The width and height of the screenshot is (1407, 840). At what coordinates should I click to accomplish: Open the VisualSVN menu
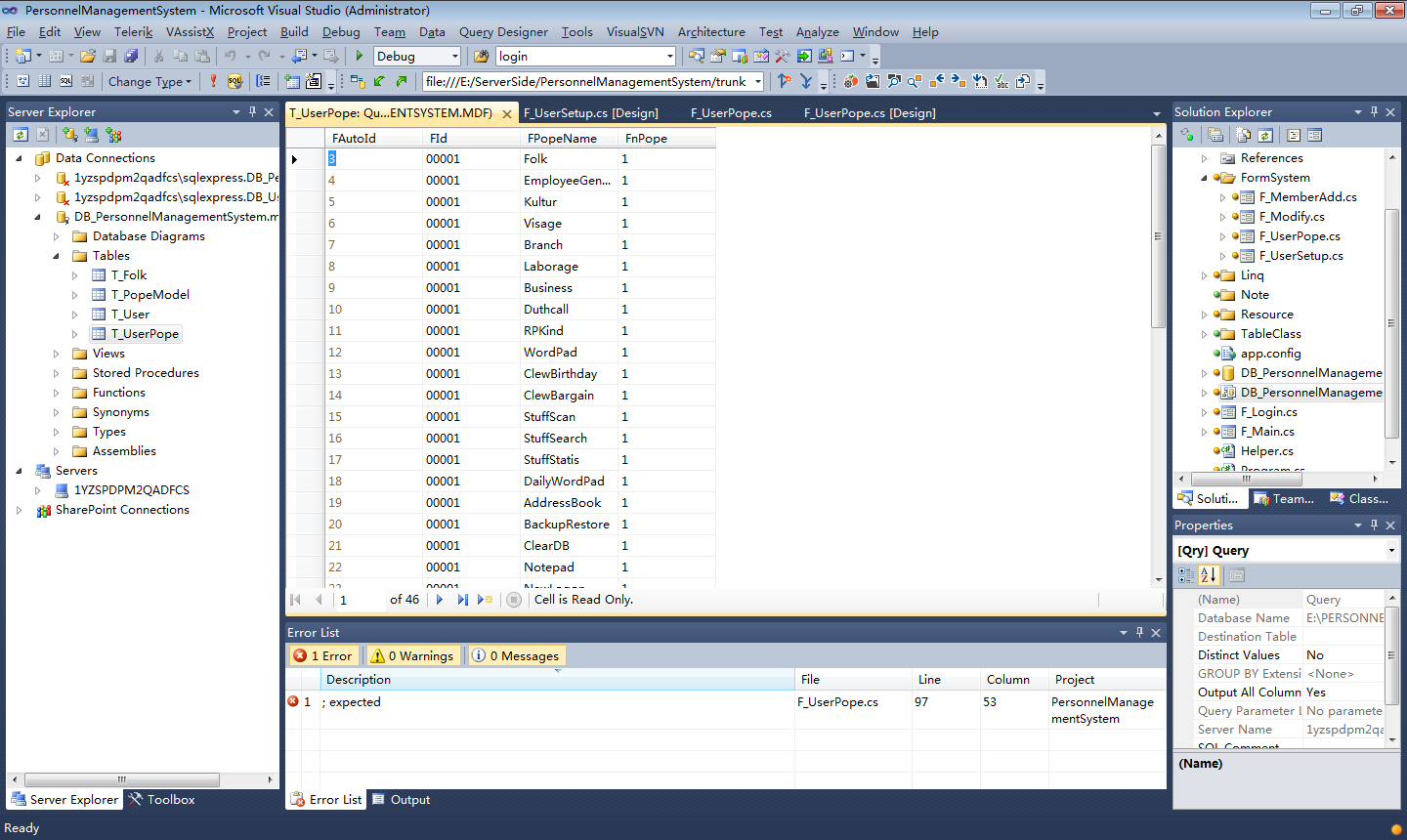635,32
